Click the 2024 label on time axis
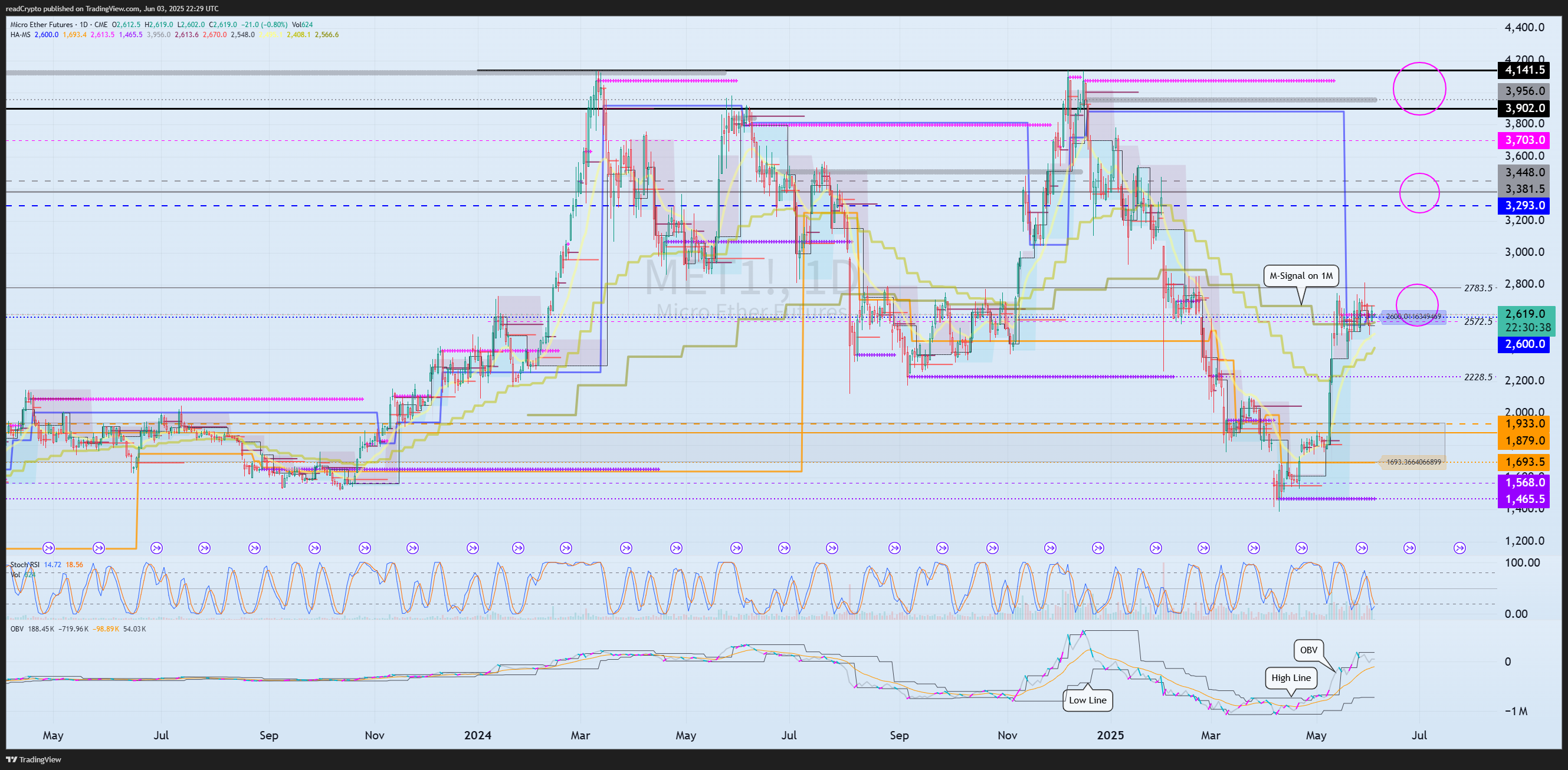The width and height of the screenshot is (1568, 770). (477, 735)
